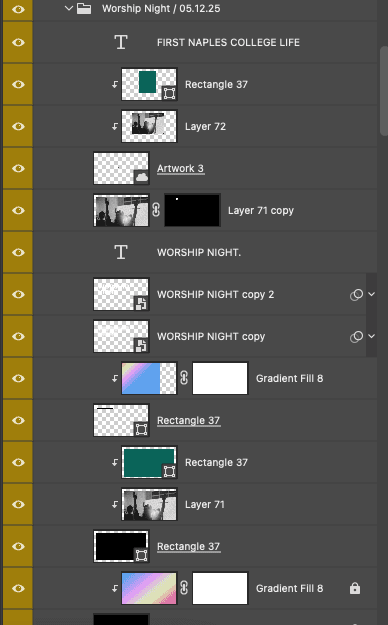The image size is (388, 625).
Task: Select the Layer 71 name
Action: click(205, 504)
